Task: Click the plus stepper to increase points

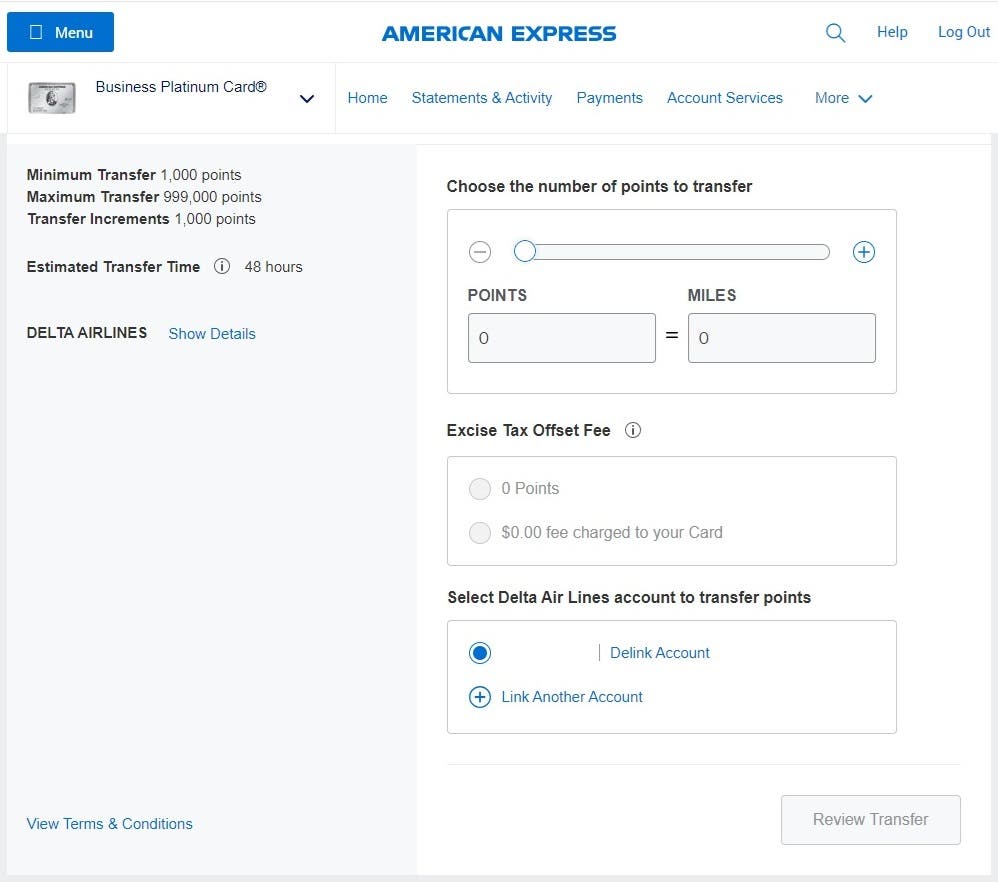Action: tap(863, 252)
